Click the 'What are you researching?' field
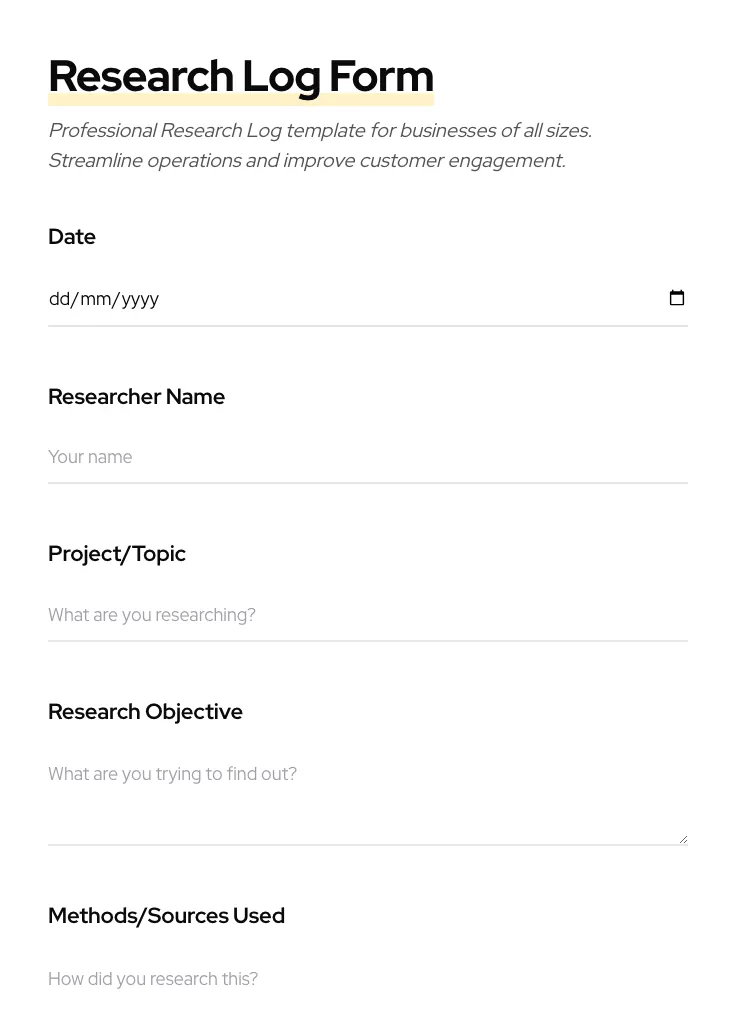This screenshot has width=736, height=1024. 300,615
